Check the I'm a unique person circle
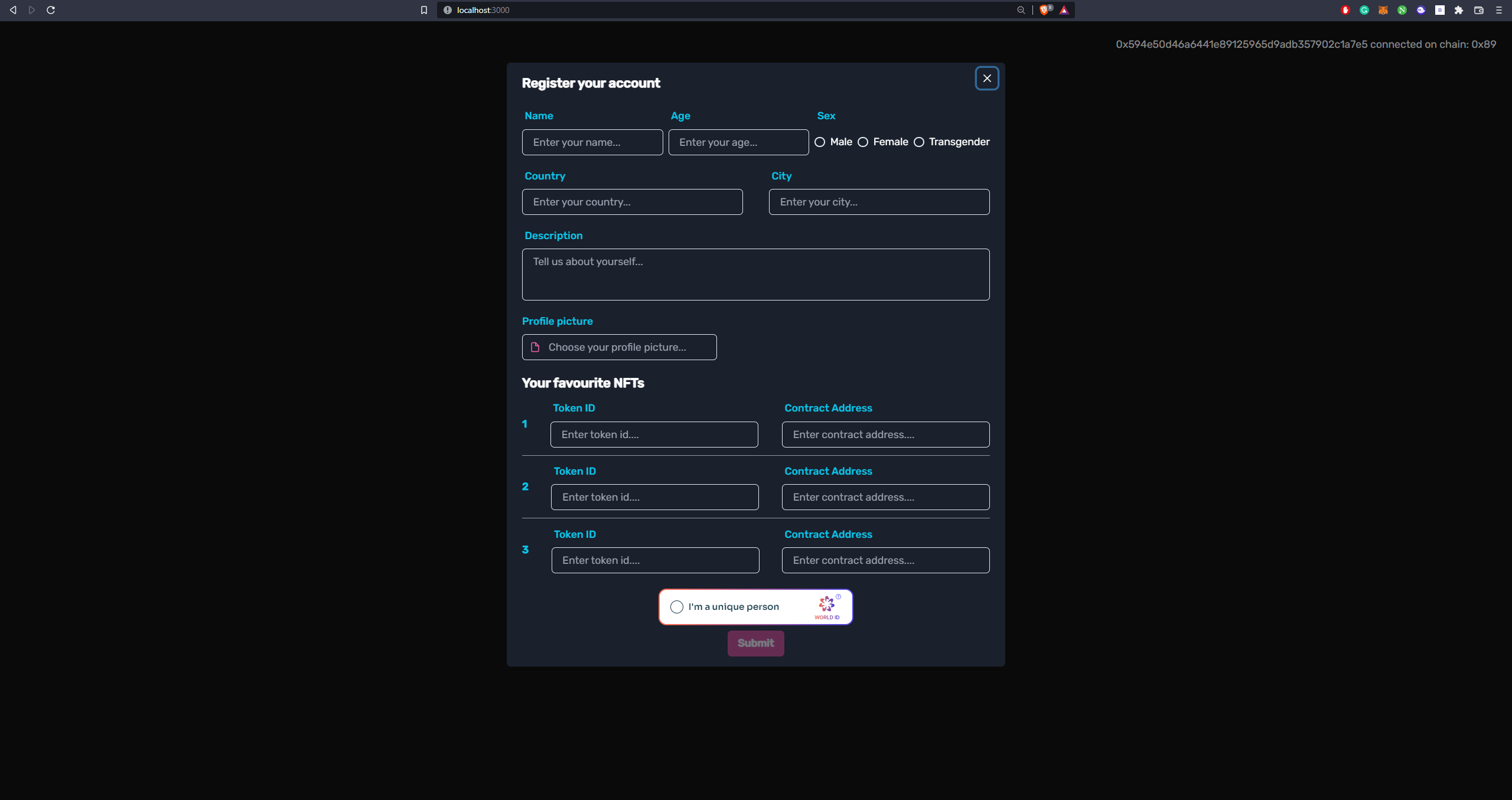1512x800 pixels. point(677,607)
